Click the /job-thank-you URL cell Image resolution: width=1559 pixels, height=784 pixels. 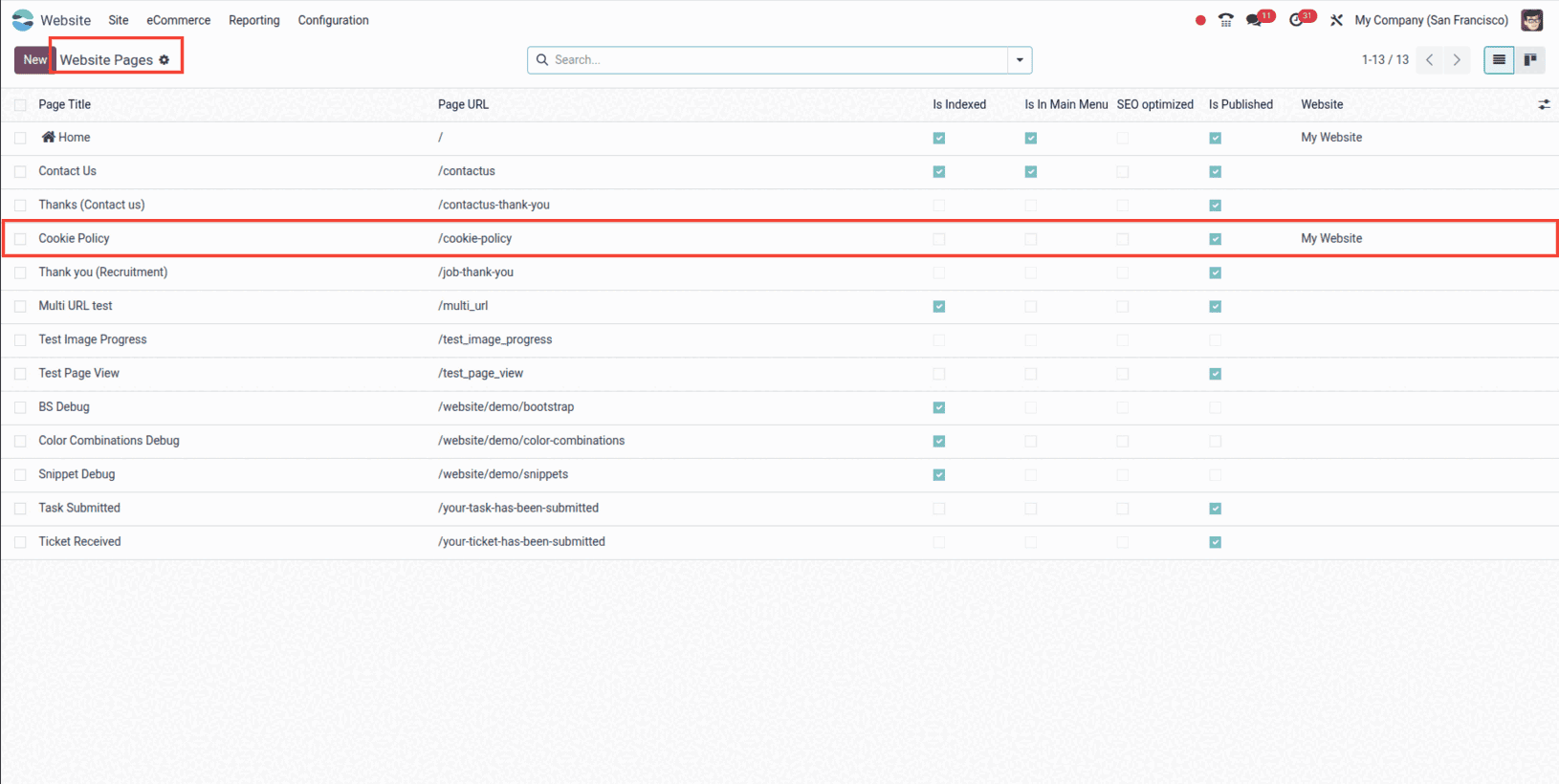pyautogui.click(x=475, y=272)
